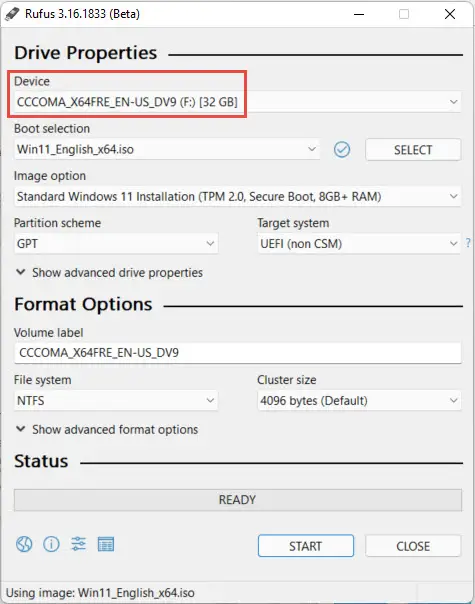Minimize the Rufus window
Image resolution: width=475 pixels, height=604 pixels.
pyautogui.click(x=359, y=14)
